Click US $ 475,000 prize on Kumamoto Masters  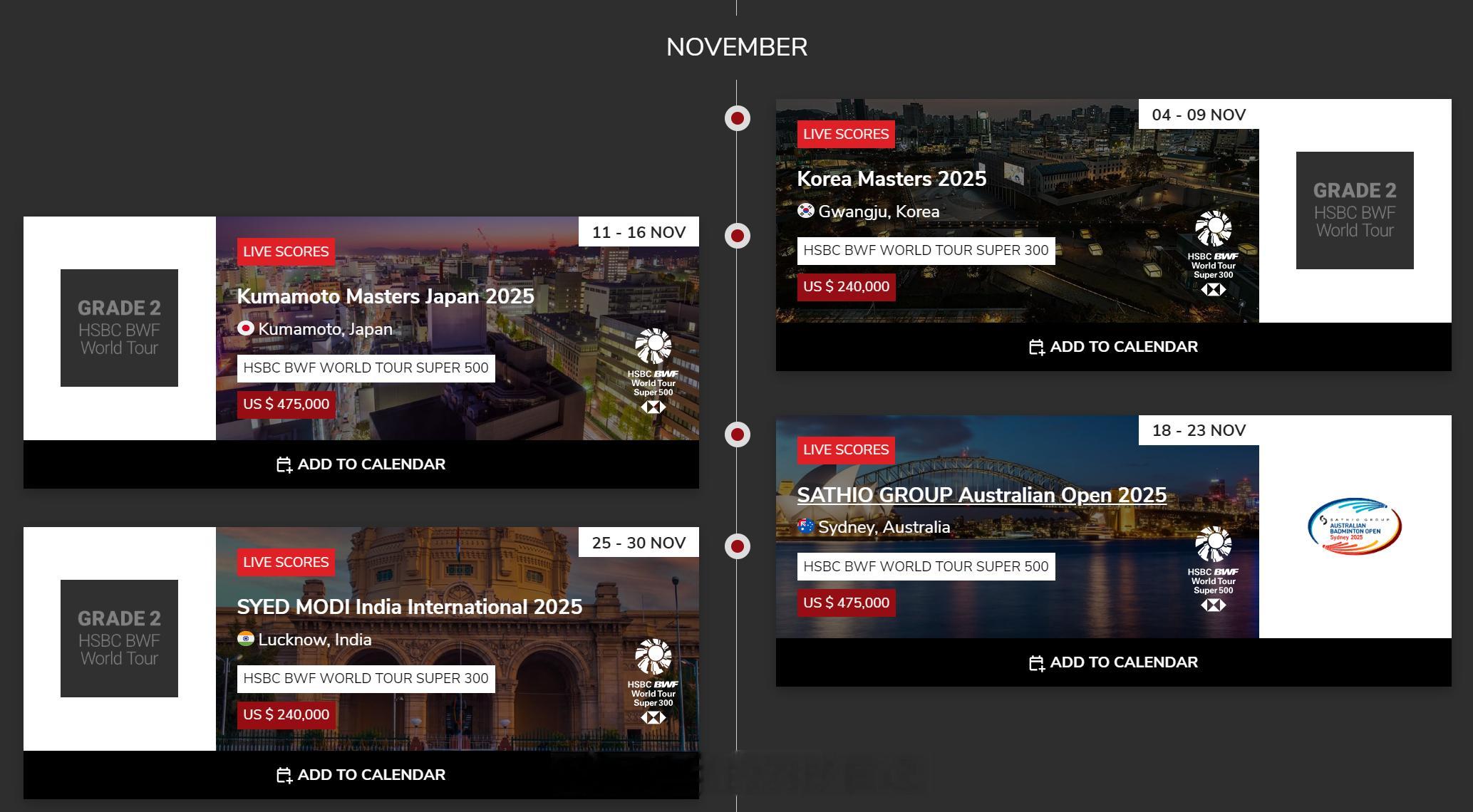(286, 405)
